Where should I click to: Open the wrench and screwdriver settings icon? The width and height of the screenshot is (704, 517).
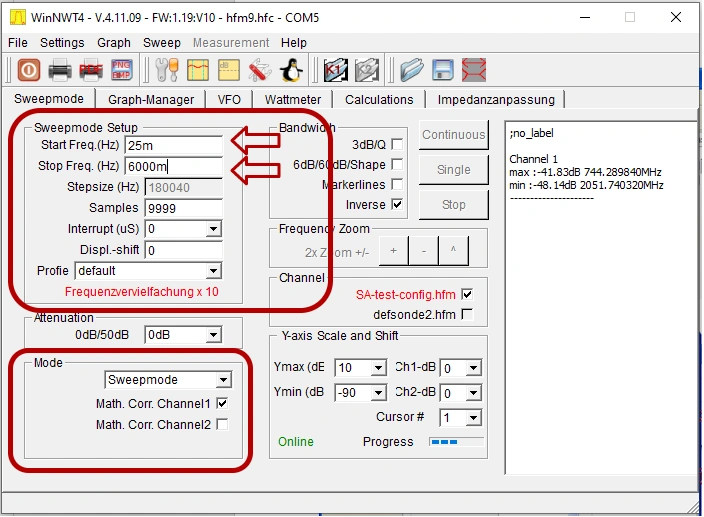(167, 70)
